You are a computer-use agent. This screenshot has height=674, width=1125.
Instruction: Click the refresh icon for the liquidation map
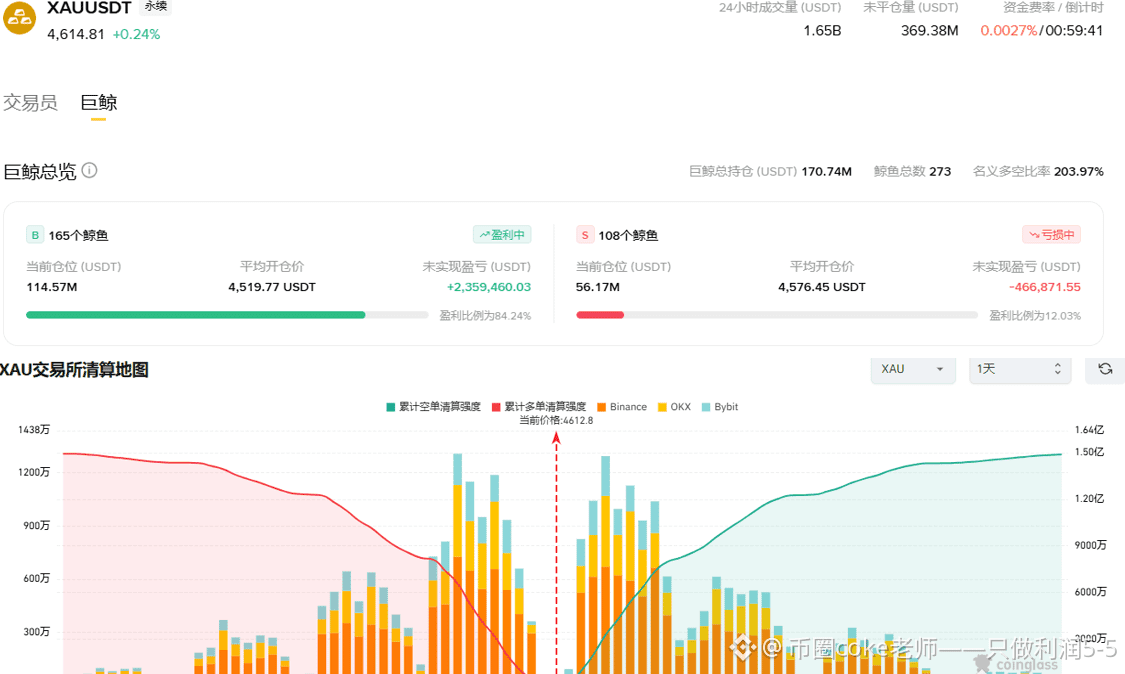1105,369
